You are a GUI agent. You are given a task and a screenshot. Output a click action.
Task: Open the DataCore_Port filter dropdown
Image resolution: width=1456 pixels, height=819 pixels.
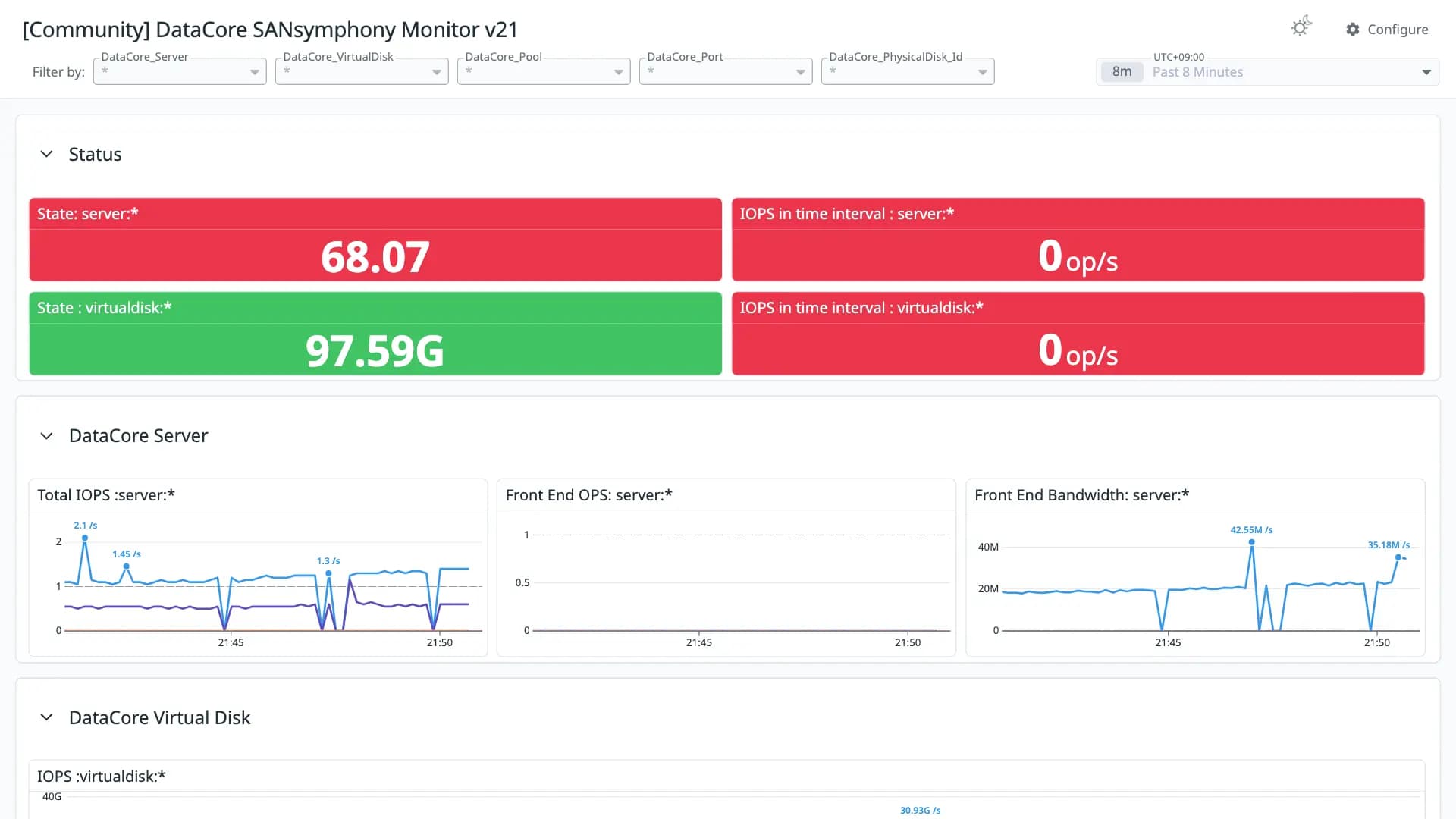726,71
